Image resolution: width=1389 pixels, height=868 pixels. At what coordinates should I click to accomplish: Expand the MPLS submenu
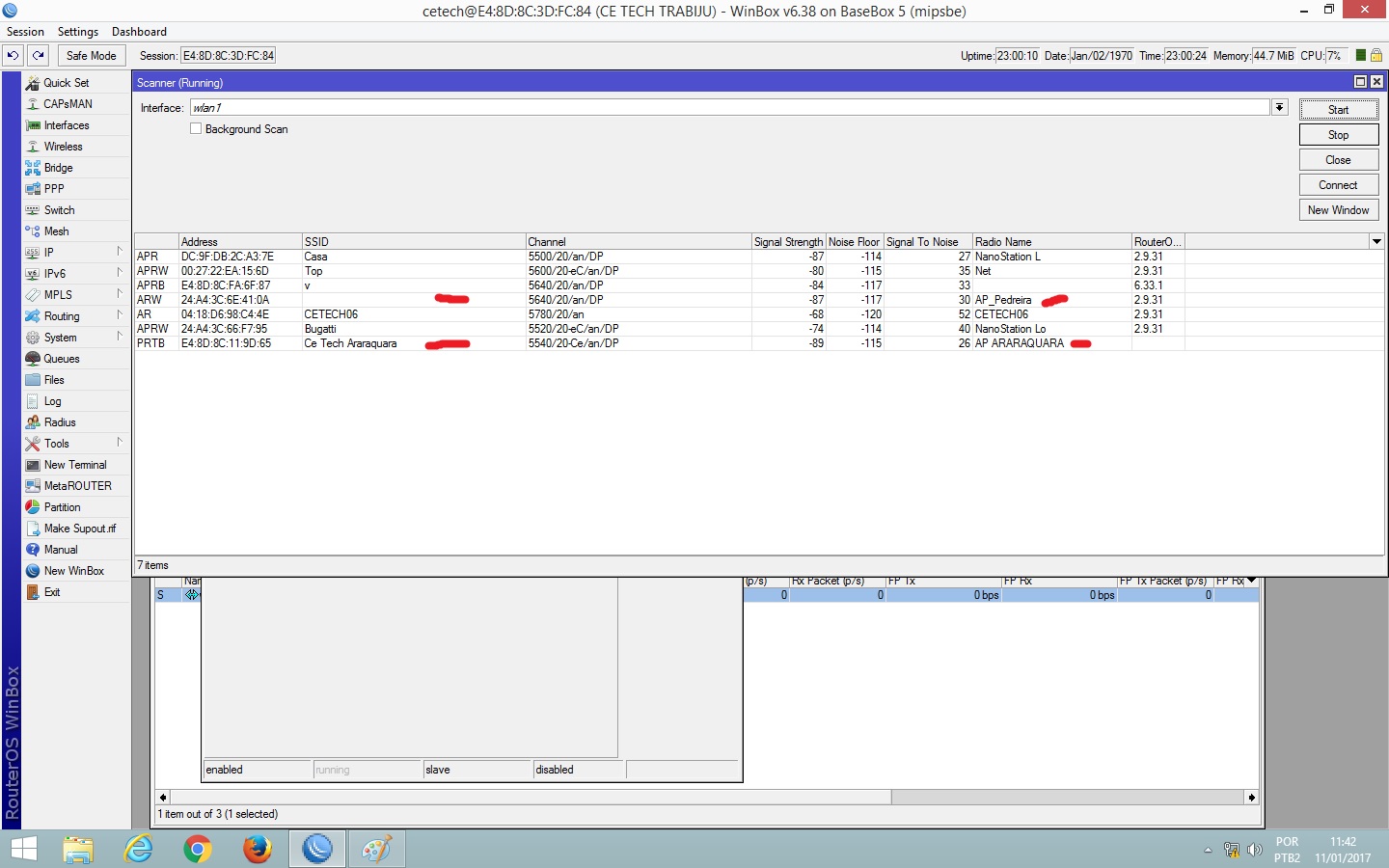pos(120,295)
